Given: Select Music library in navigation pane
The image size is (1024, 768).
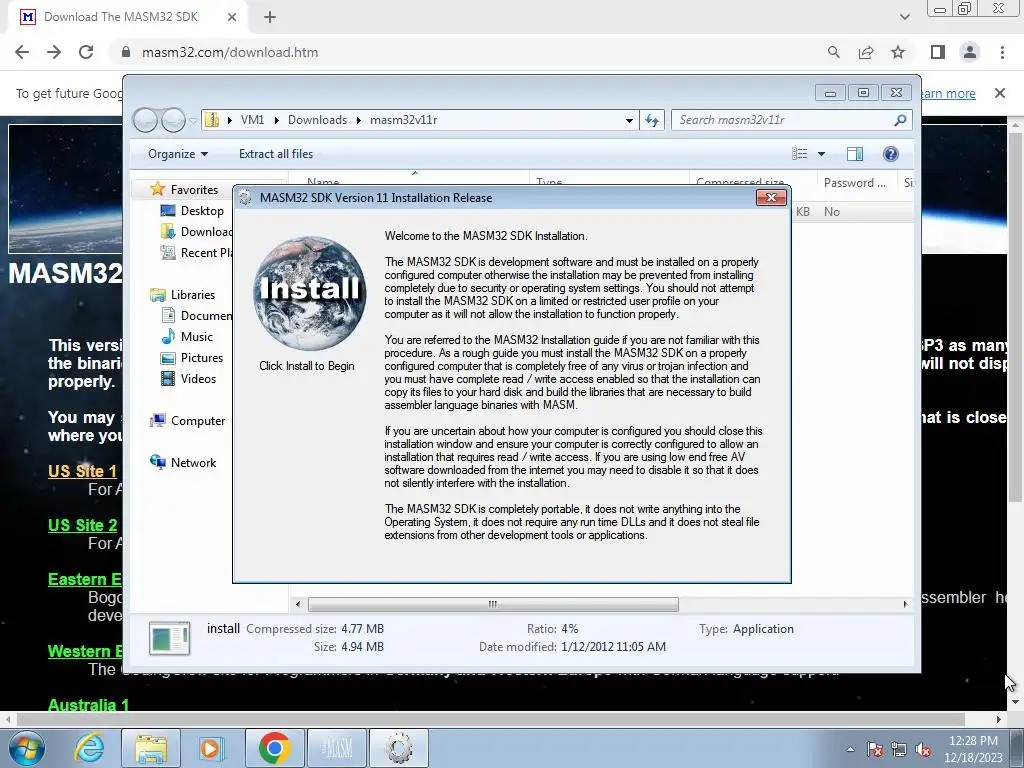Looking at the screenshot, I should pos(197,337).
